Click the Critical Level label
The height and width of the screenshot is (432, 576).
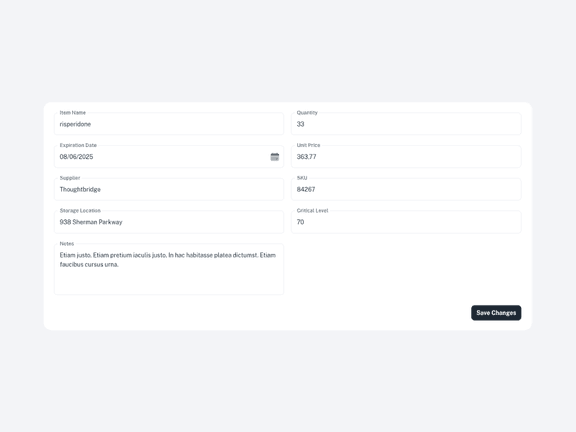(312, 210)
